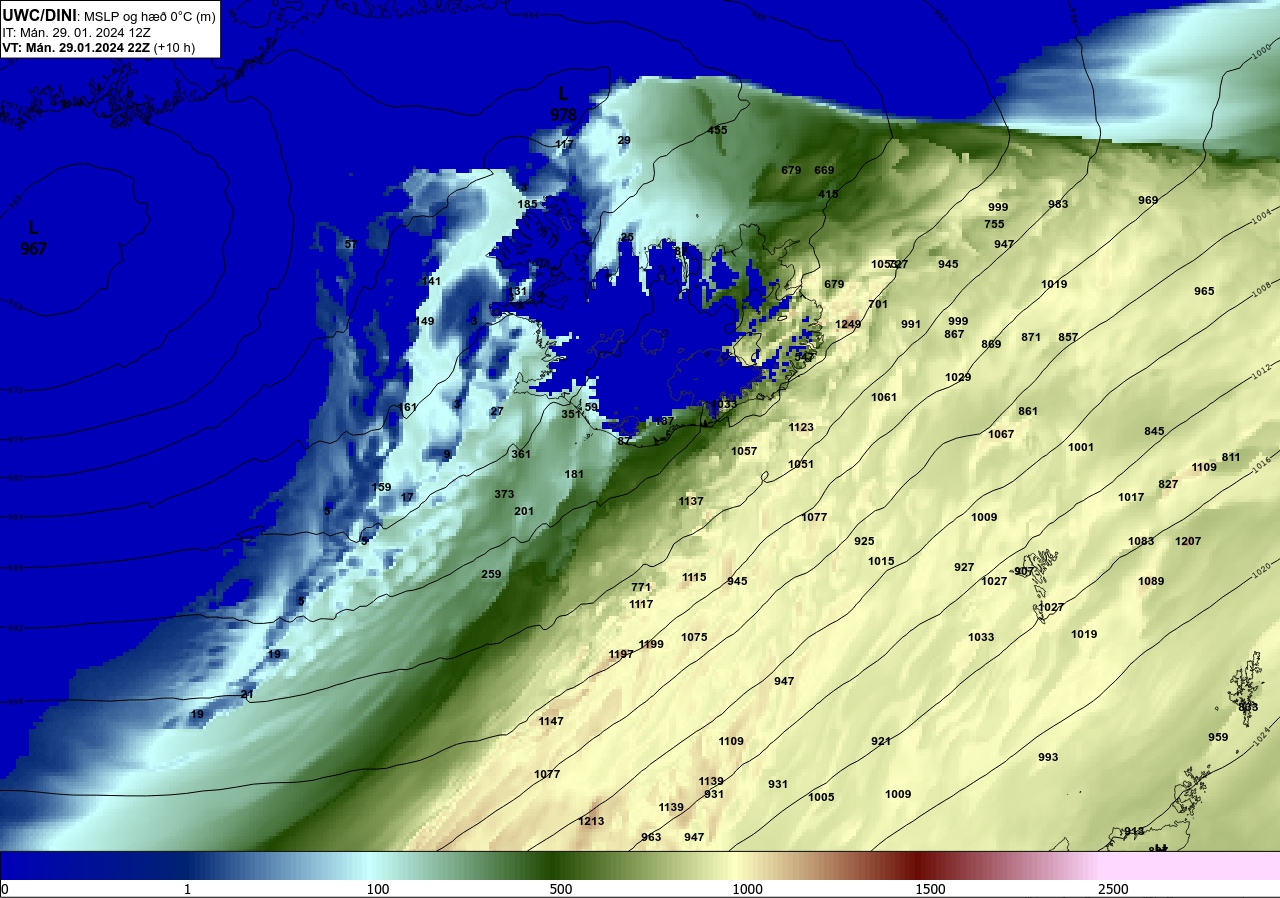Click the 'IT: Mán. 29. 01. 2024 12Z' line
1280x898 pixels.
[76, 32]
